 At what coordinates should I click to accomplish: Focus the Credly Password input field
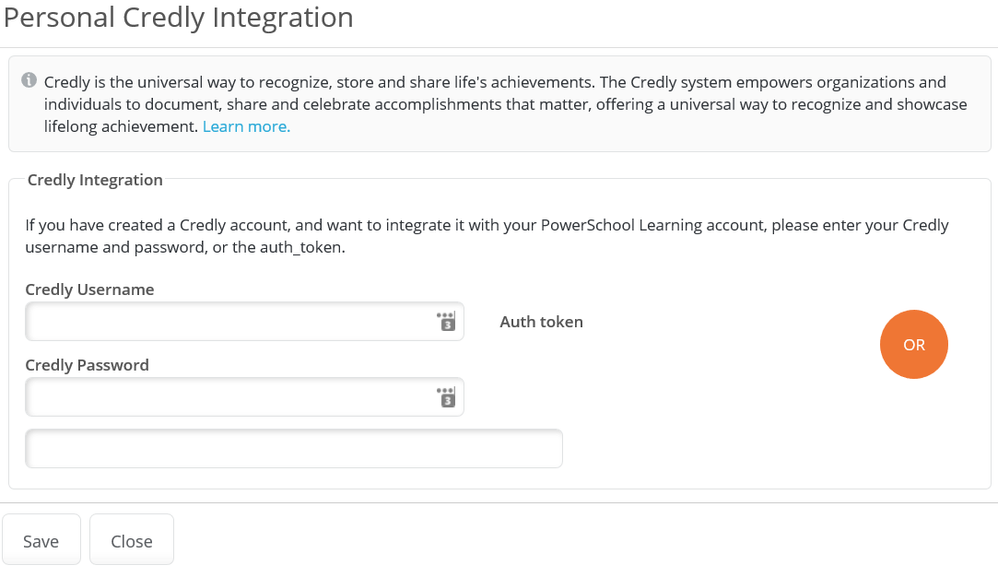(x=244, y=397)
